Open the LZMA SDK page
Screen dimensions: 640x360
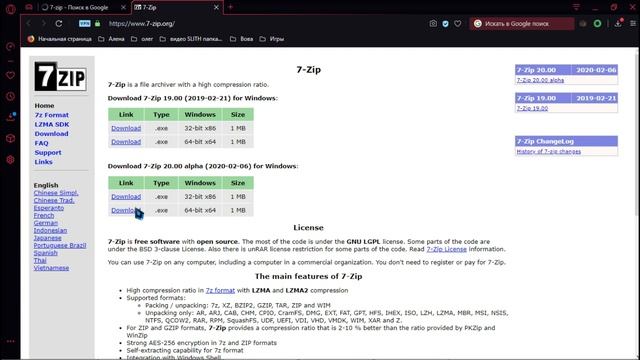click(51, 124)
